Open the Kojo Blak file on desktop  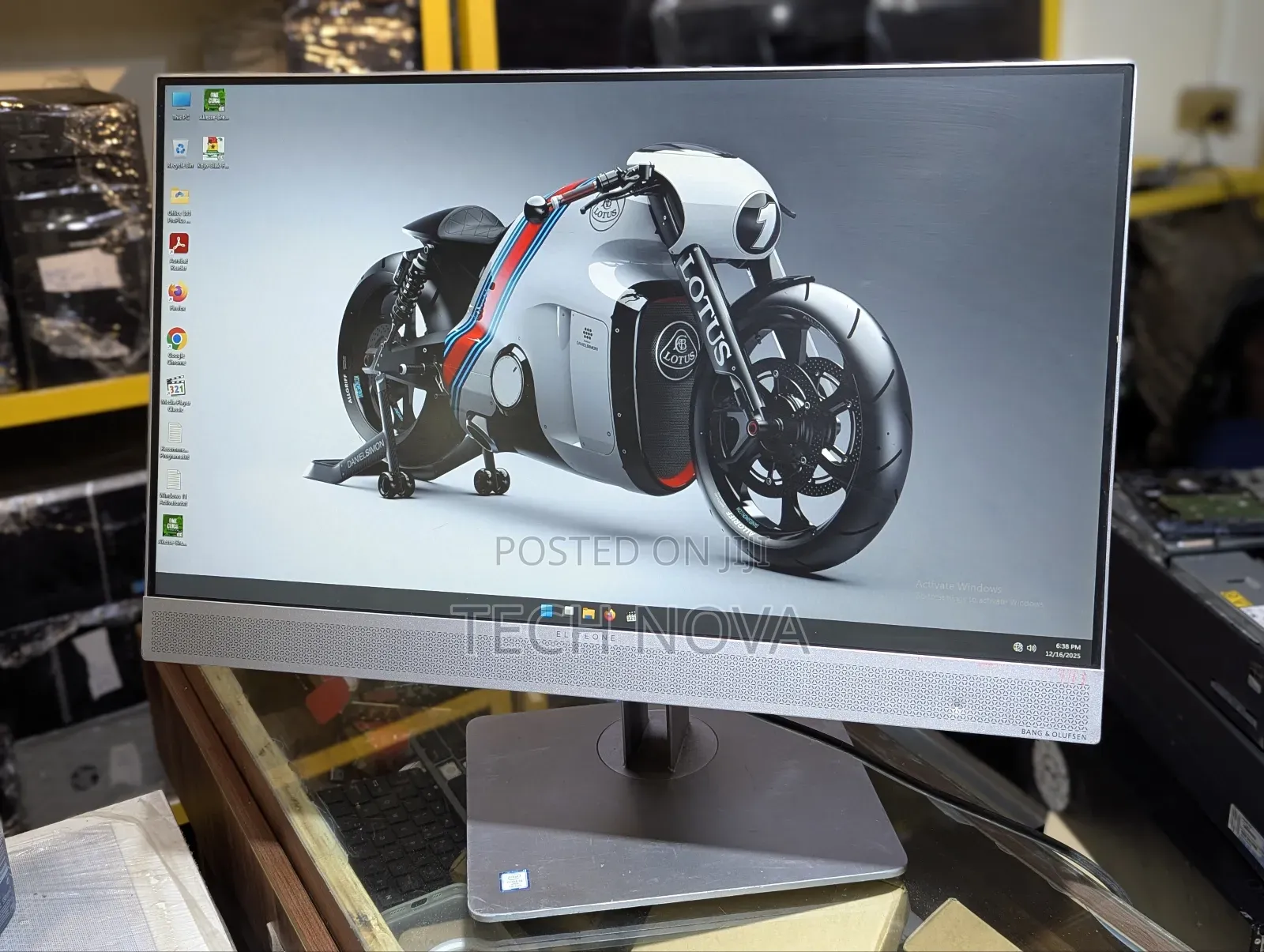(x=213, y=153)
